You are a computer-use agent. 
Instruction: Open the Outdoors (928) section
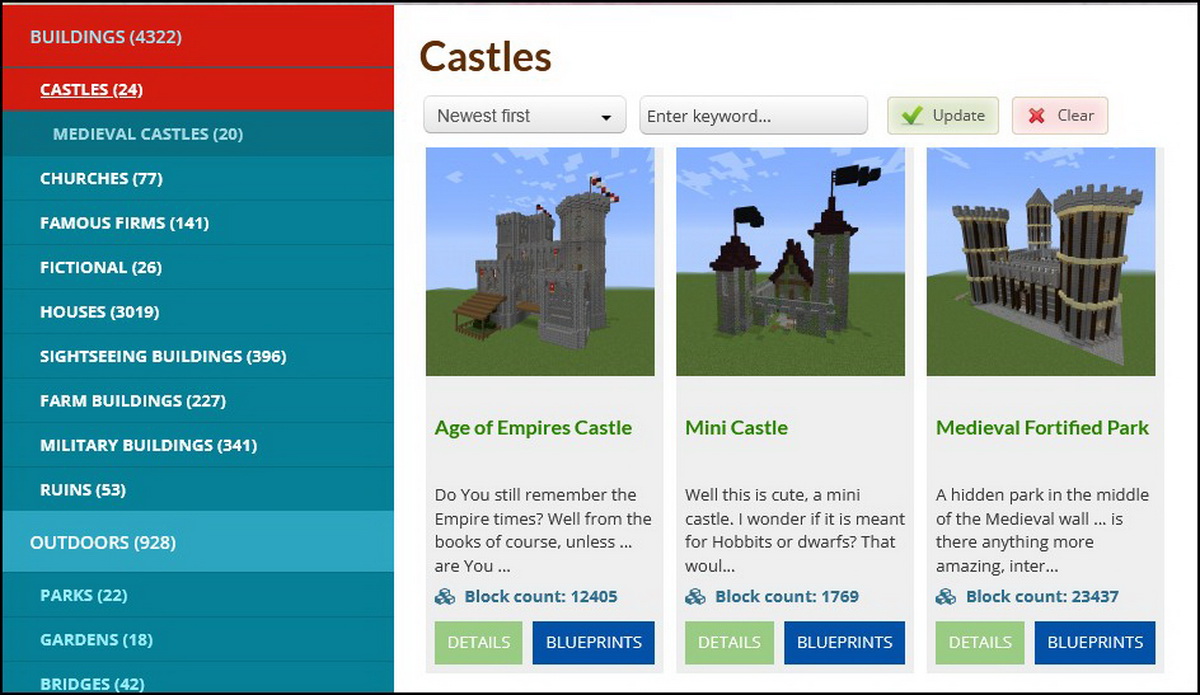[x=198, y=542]
